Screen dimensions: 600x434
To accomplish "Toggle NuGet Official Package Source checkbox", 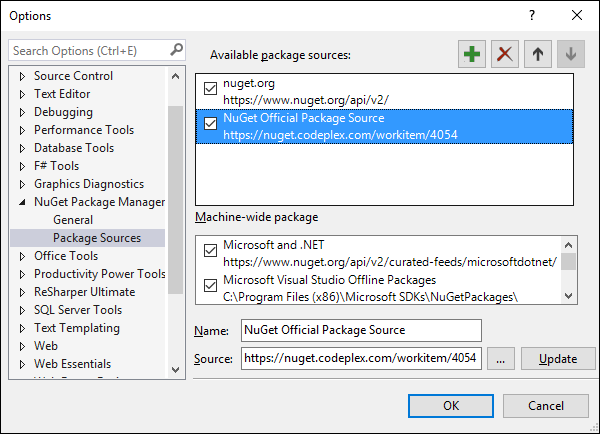I will pyautogui.click(x=210, y=125).
